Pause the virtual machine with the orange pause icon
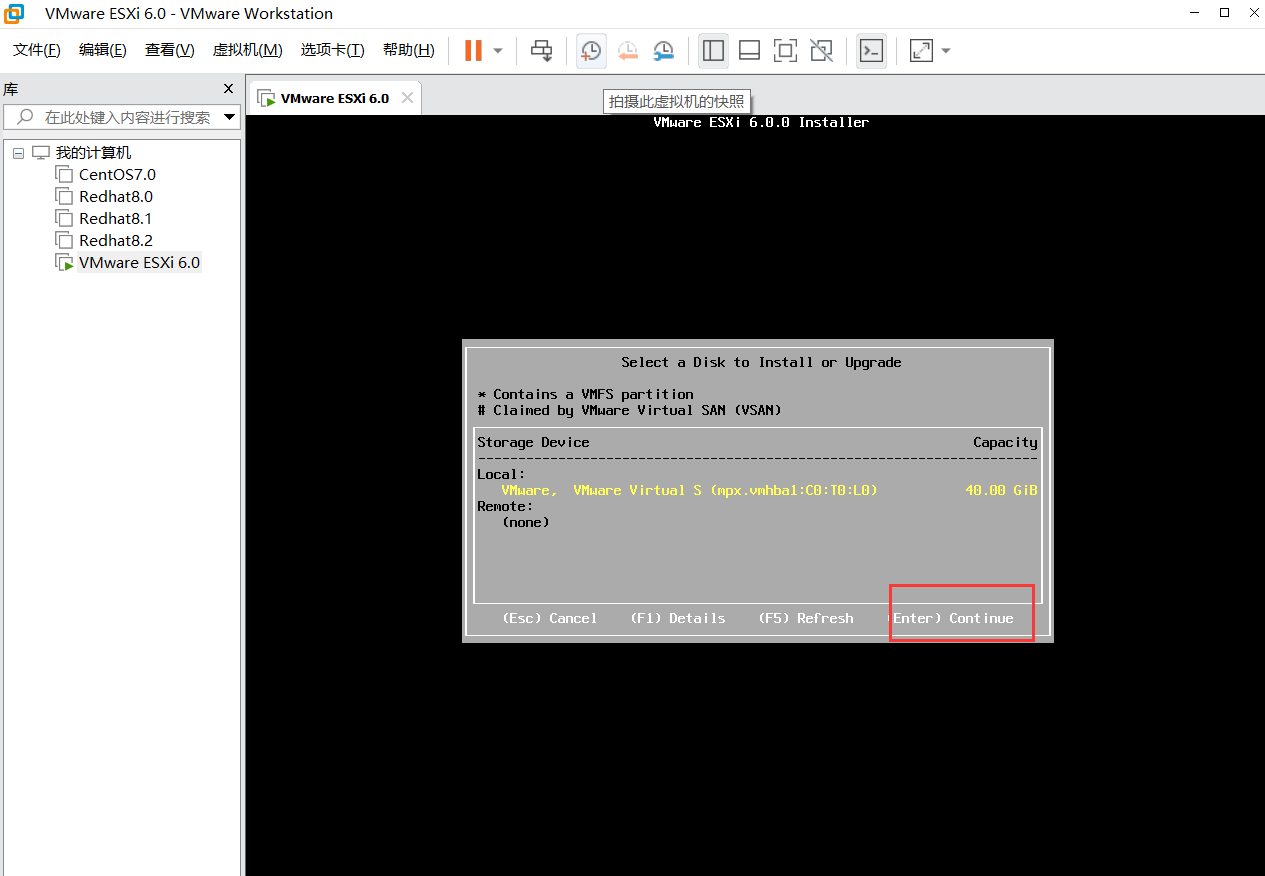Viewport: 1265px width, 876px height. [473, 50]
